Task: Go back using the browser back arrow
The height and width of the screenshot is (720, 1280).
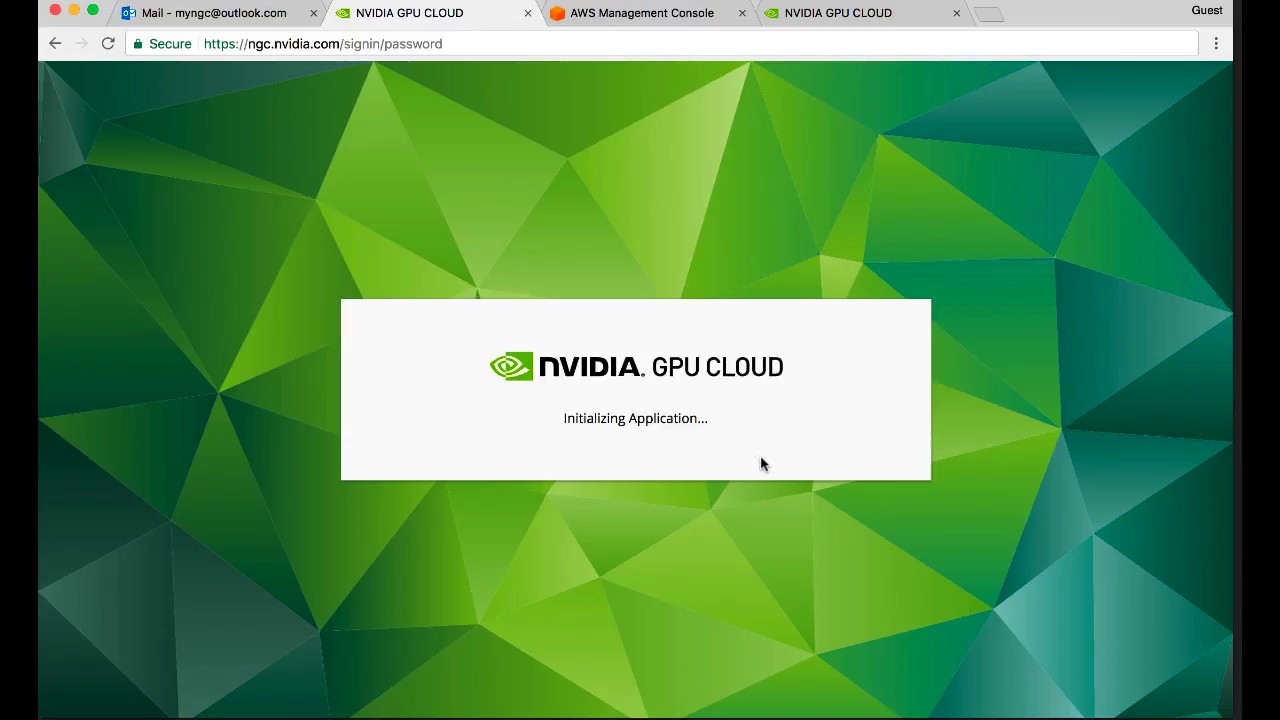Action: coord(55,44)
